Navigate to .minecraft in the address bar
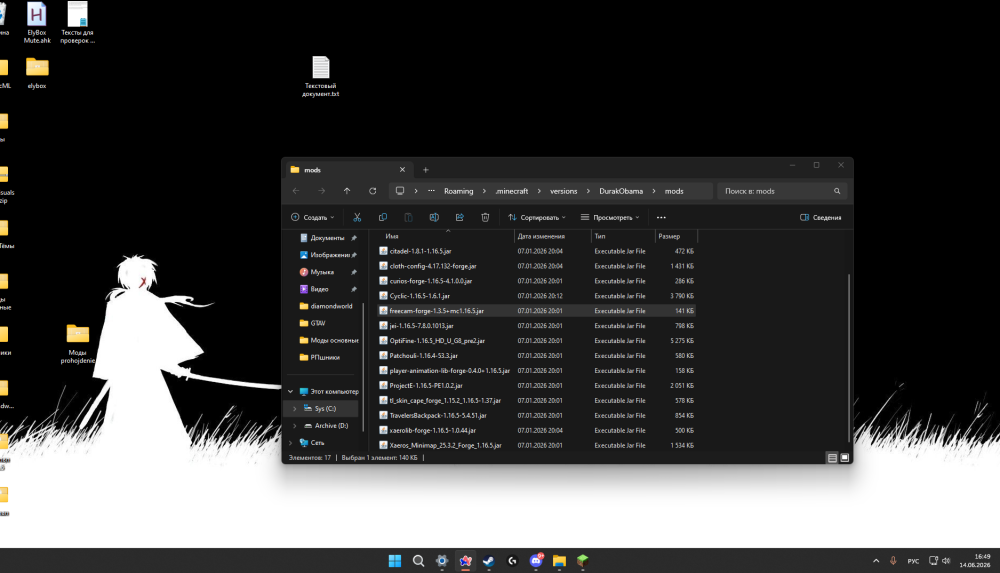The image size is (1000, 573). [x=512, y=191]
